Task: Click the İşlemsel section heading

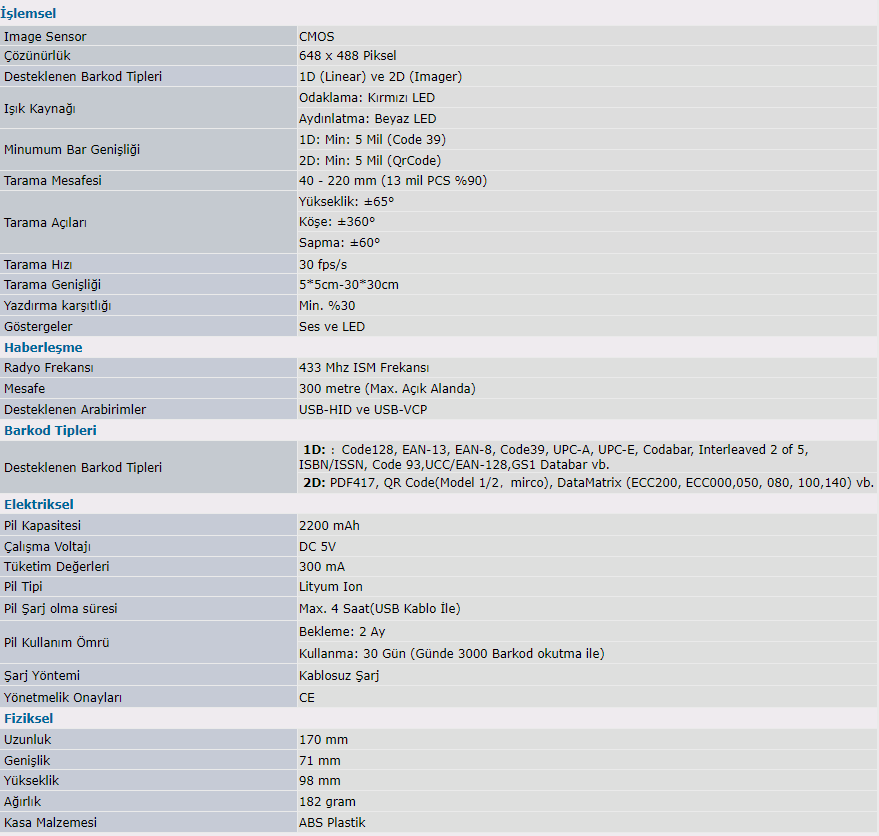Action: (x=30, y=14)
